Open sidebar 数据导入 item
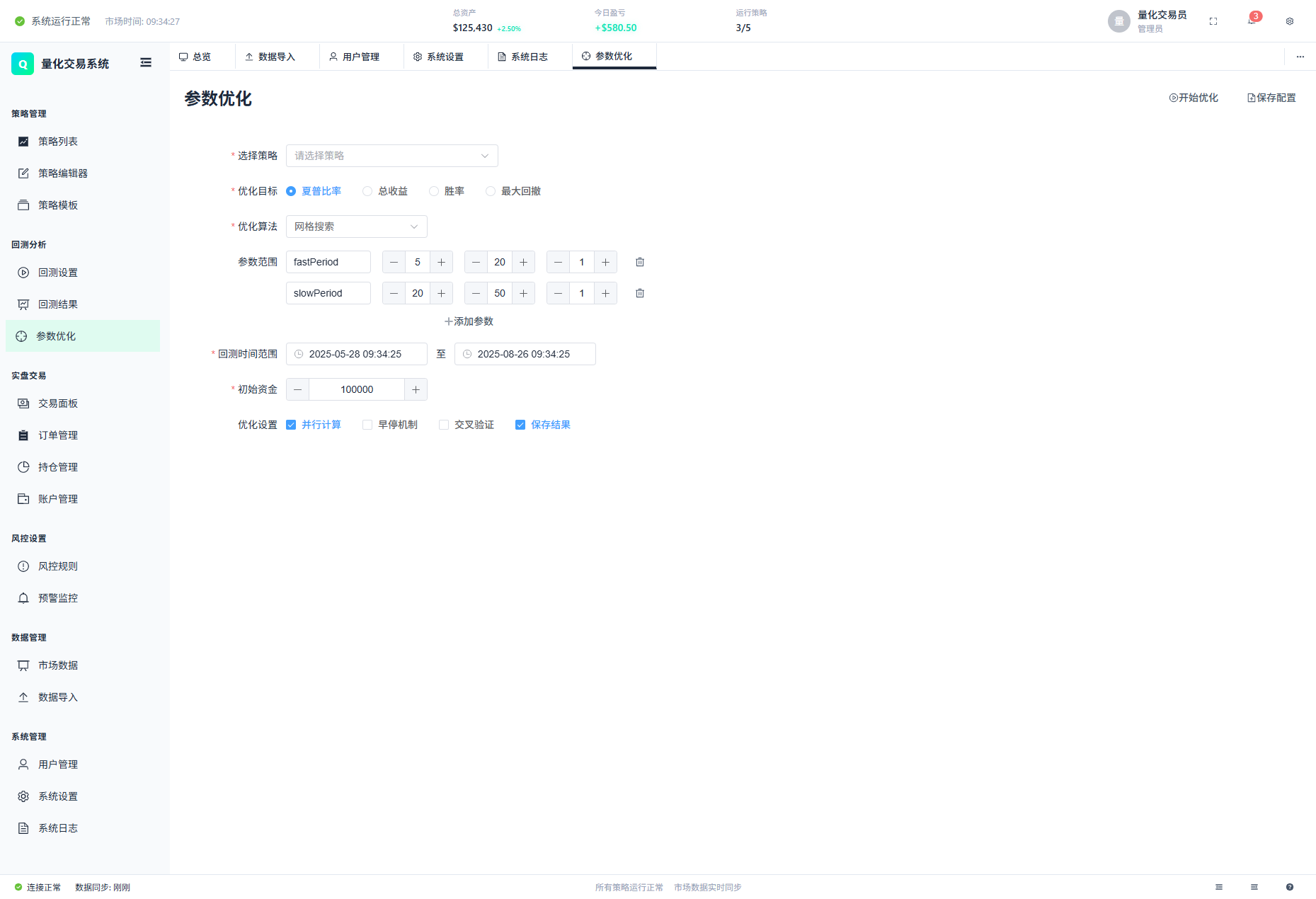The height and width of the screenshot is (899, 1316). pos(83,697)
